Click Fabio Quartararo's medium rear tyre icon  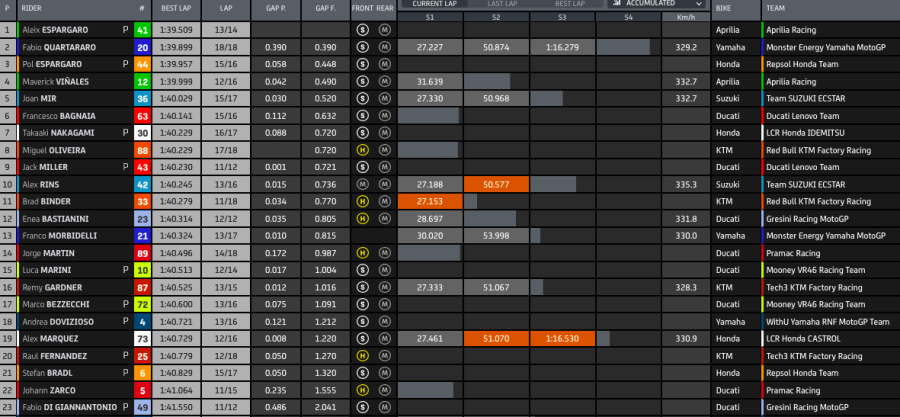(x=384, y=47)
